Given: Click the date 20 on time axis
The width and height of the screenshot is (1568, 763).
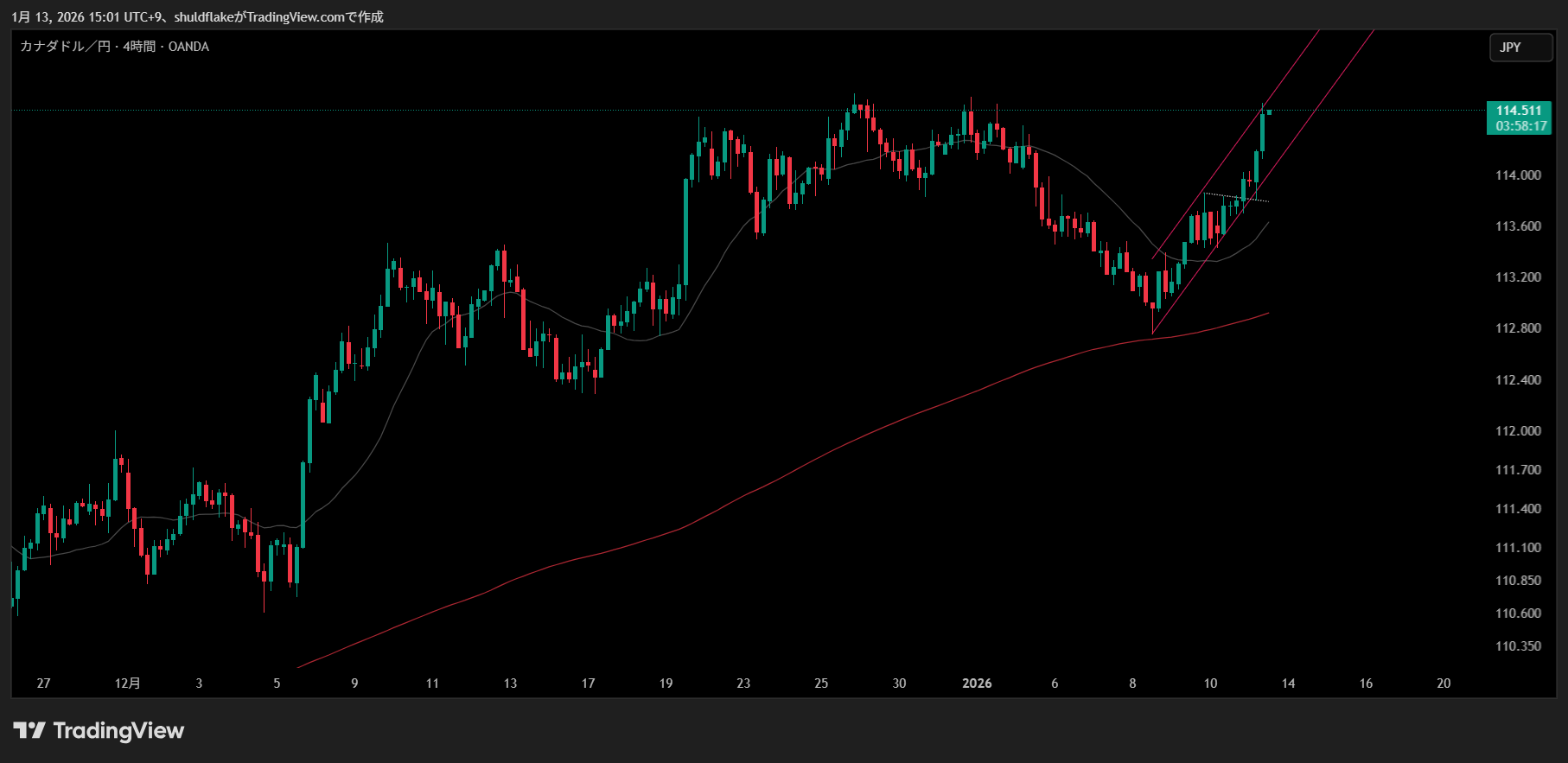Looking at the screenshot, I should pos(1443,684).
